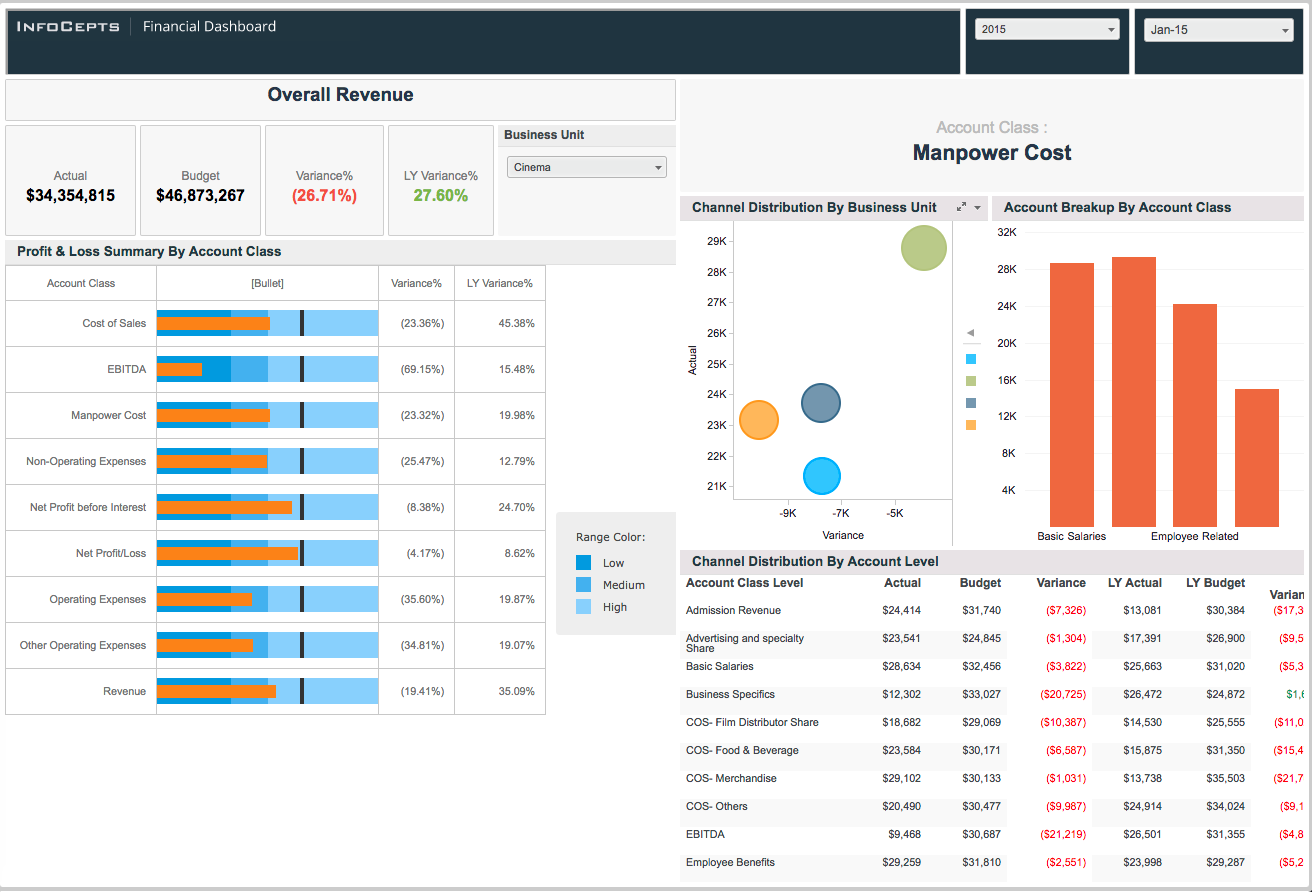The width and height of the screenshot is (1312, 892).
Task: Click the High range color square
Action: point(585,607)
